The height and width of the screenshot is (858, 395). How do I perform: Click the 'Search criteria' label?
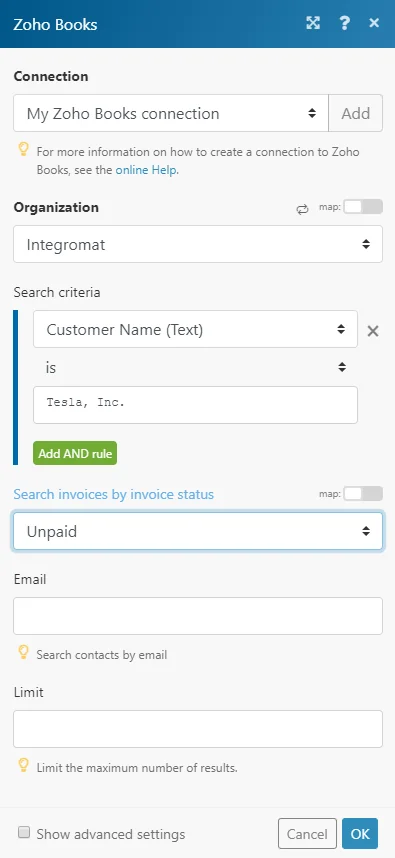pyautogui.click(x=57, y=292)
